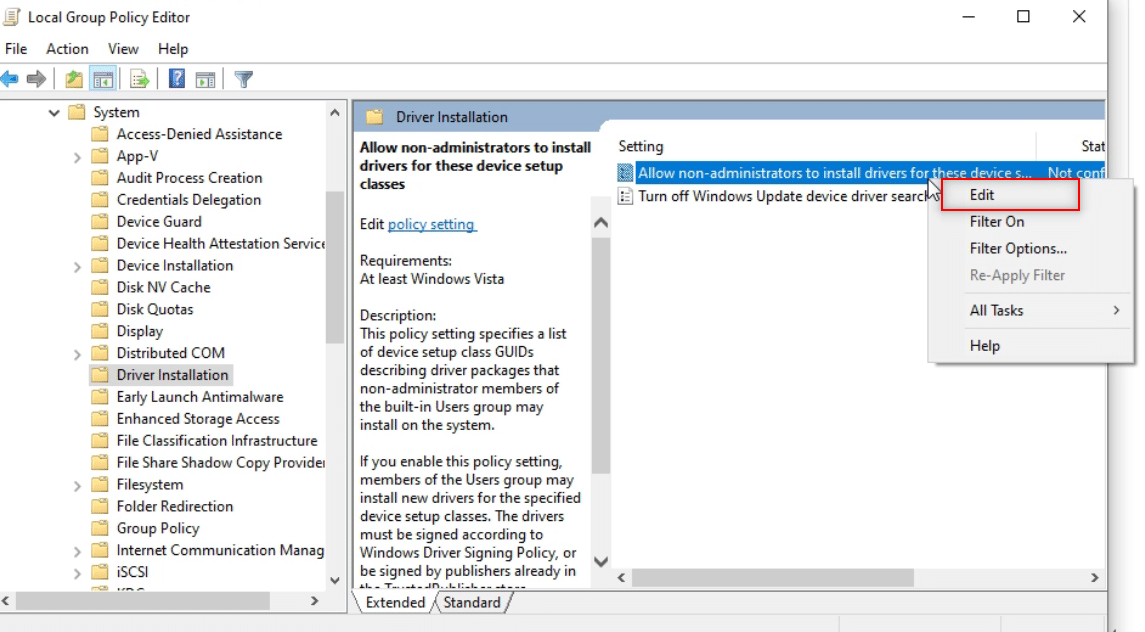Open the View menu
This screenshot has height=632, width=1145.
coord(123,49)
